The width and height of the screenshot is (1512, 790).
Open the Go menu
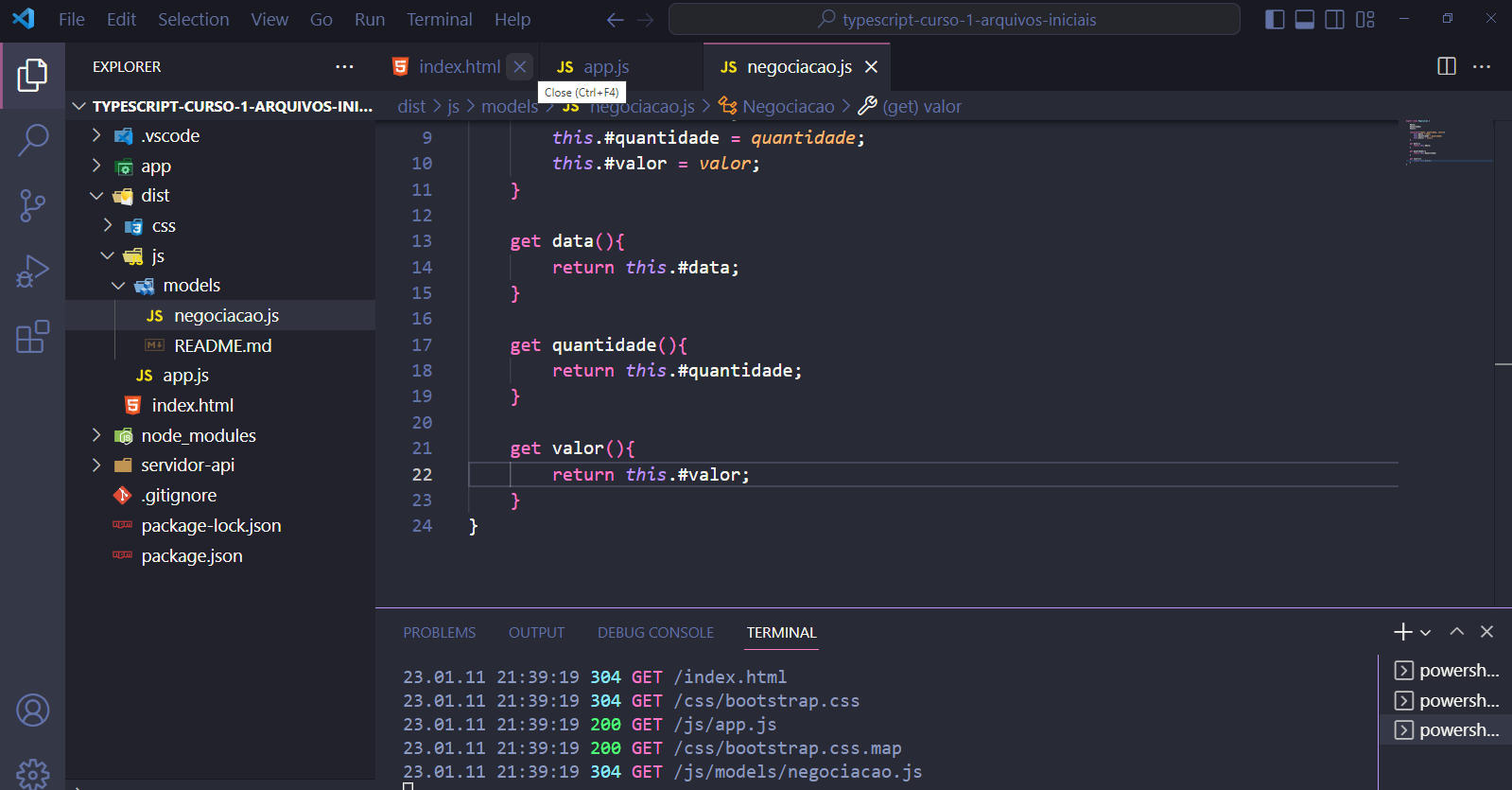click(x=322, y=19)
